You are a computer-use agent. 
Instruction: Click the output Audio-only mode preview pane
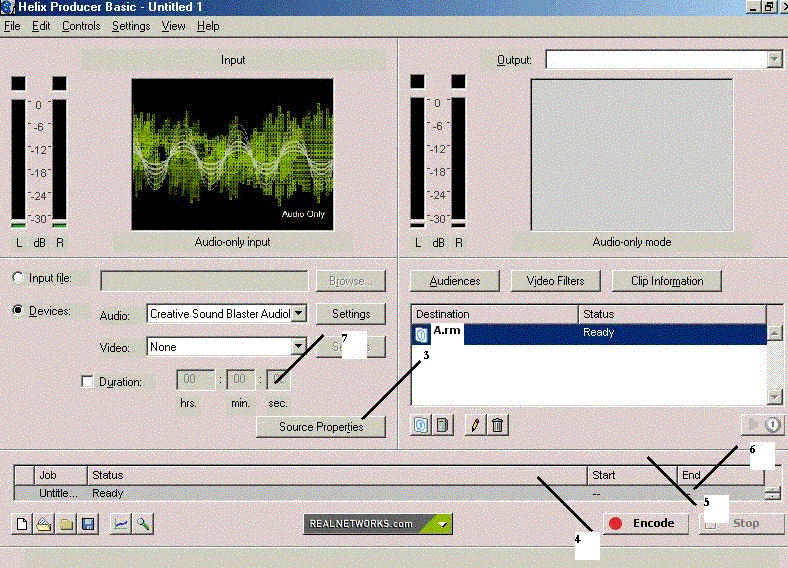point(632,155)
